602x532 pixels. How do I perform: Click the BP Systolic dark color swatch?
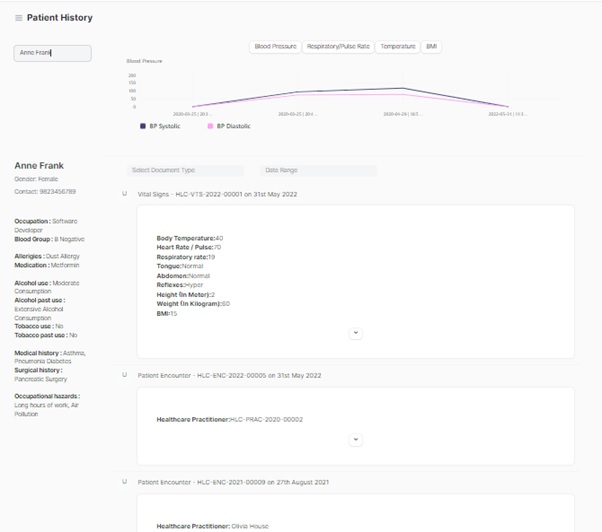pos(144,127)
